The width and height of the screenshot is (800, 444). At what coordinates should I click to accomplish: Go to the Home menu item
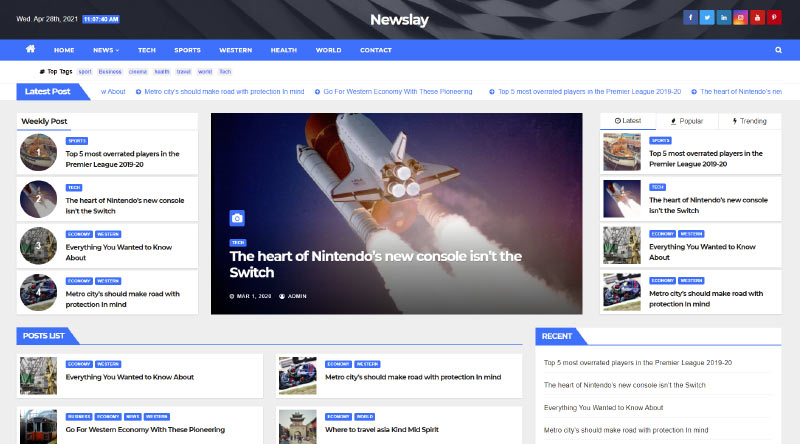(x=64, y=50)
